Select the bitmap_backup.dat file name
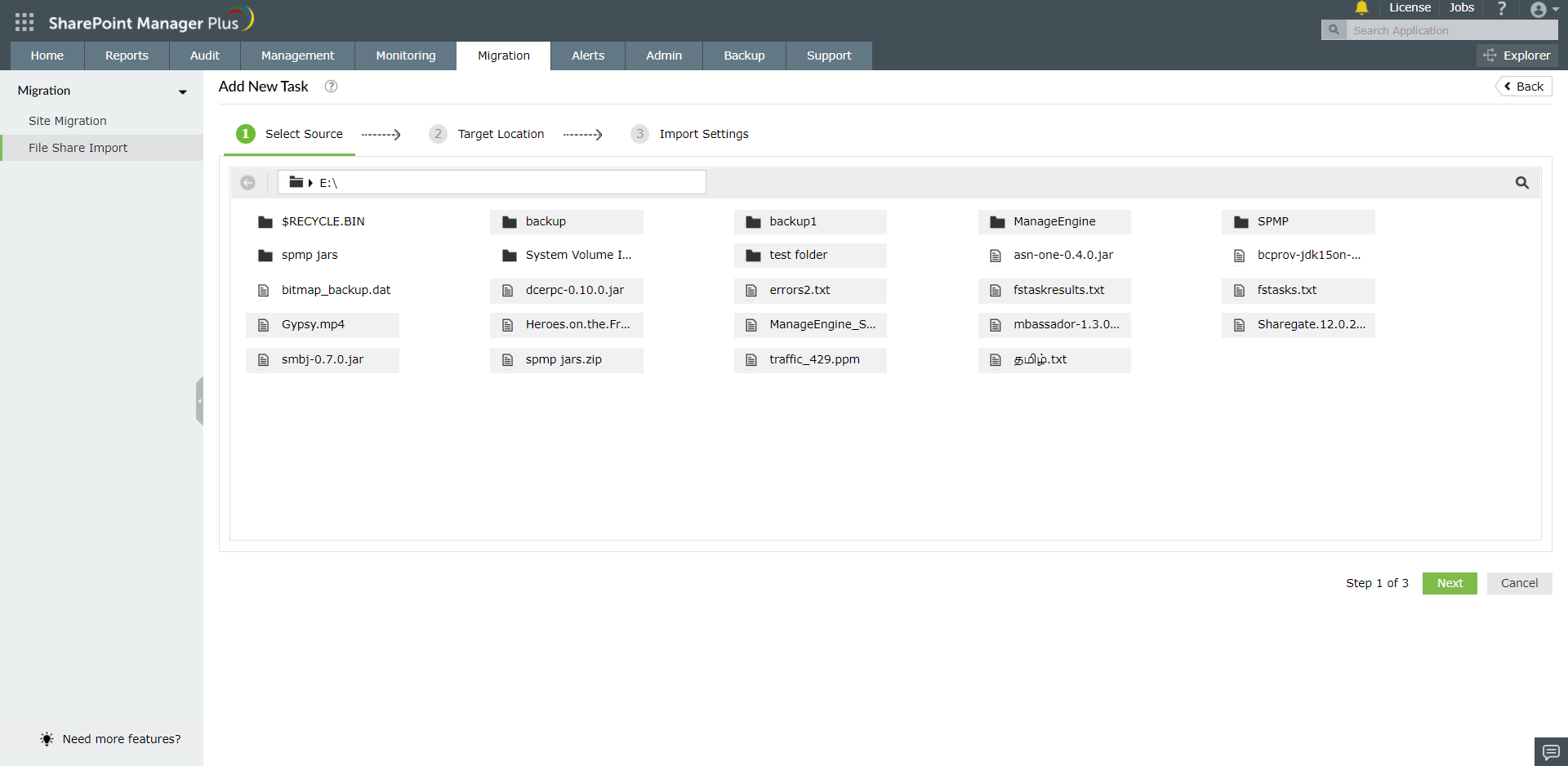This screenshot has width=1568, height=766. [336, 290]
